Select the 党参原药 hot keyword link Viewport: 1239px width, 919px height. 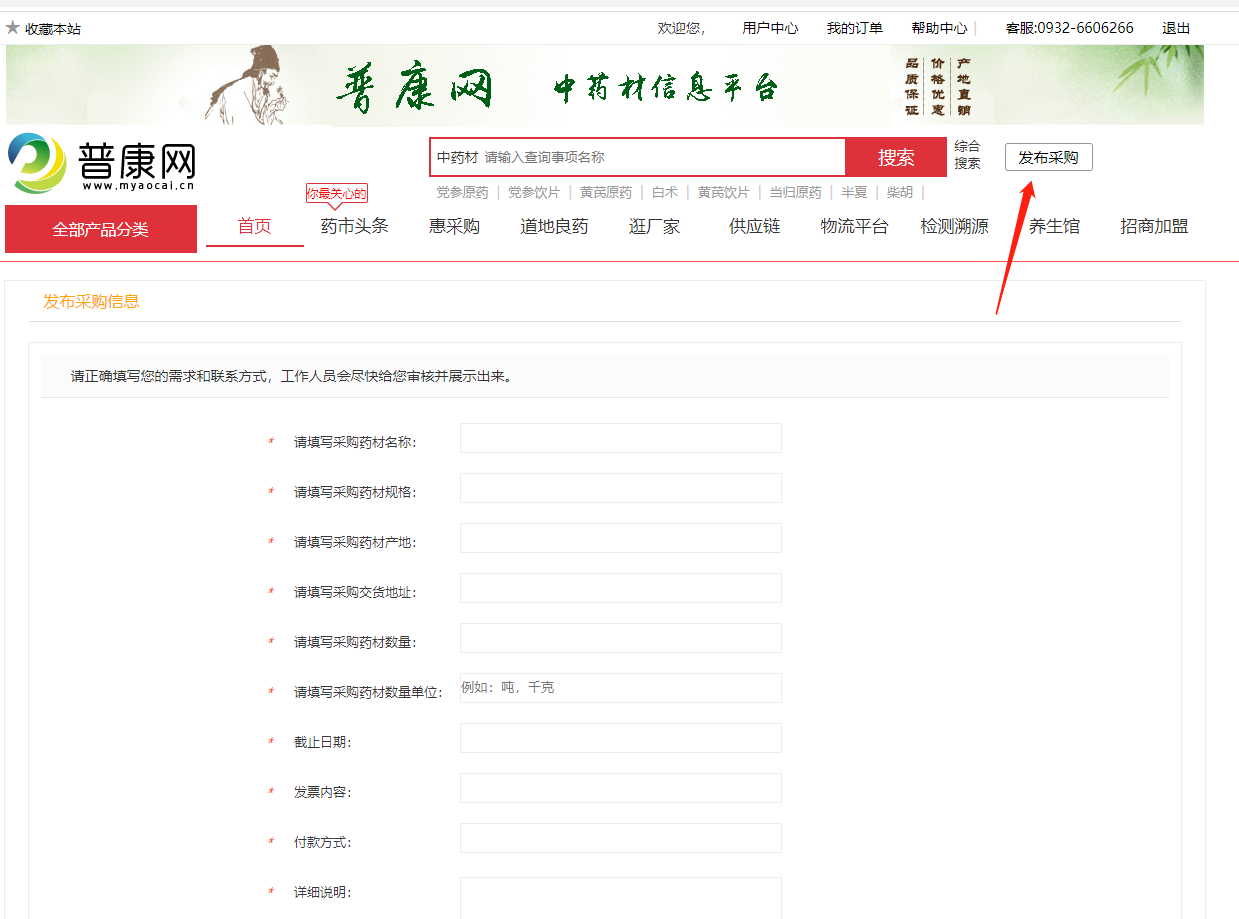[x=462, y=192]
